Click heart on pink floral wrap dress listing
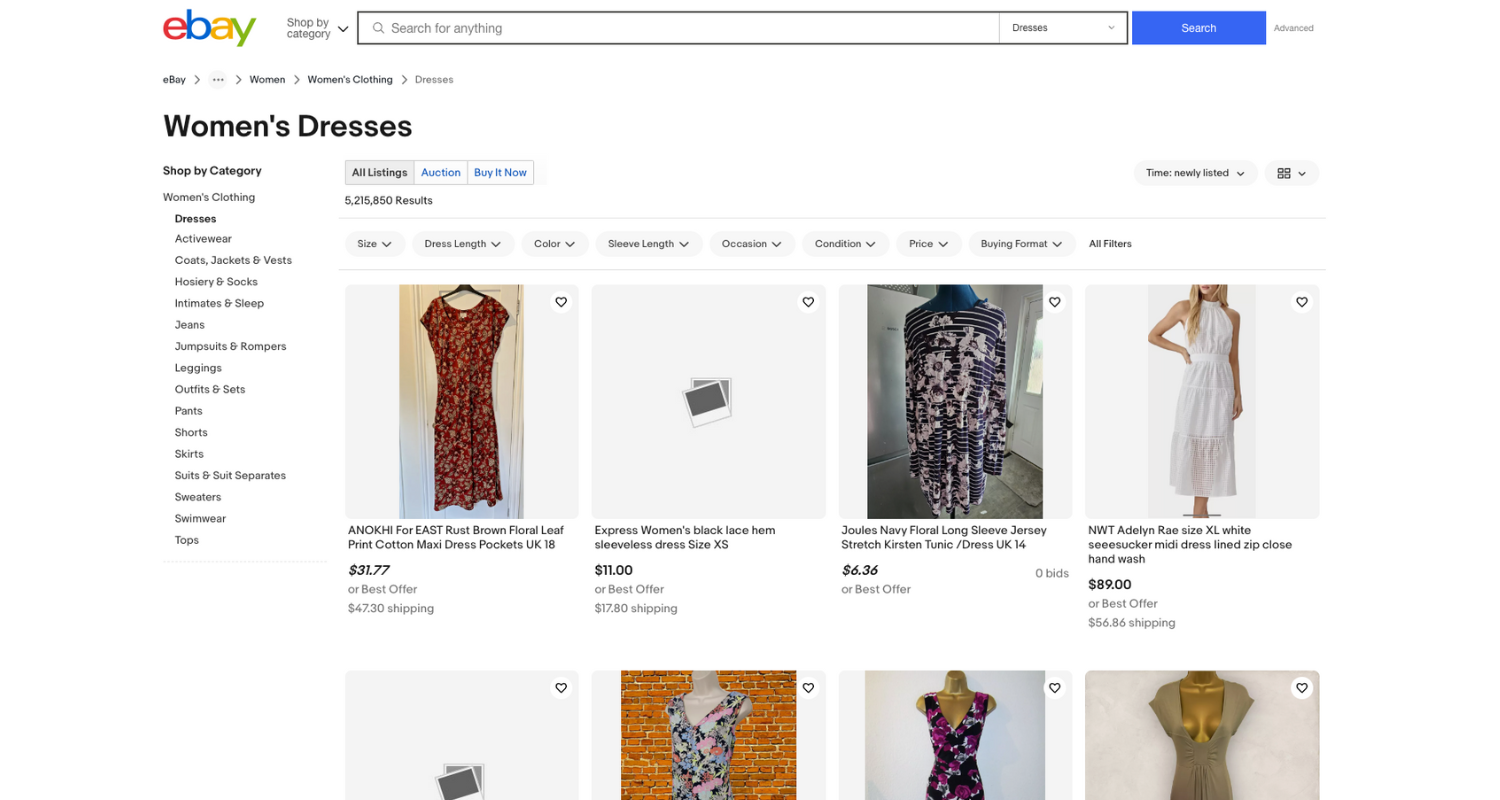 tap(1054, 688)
